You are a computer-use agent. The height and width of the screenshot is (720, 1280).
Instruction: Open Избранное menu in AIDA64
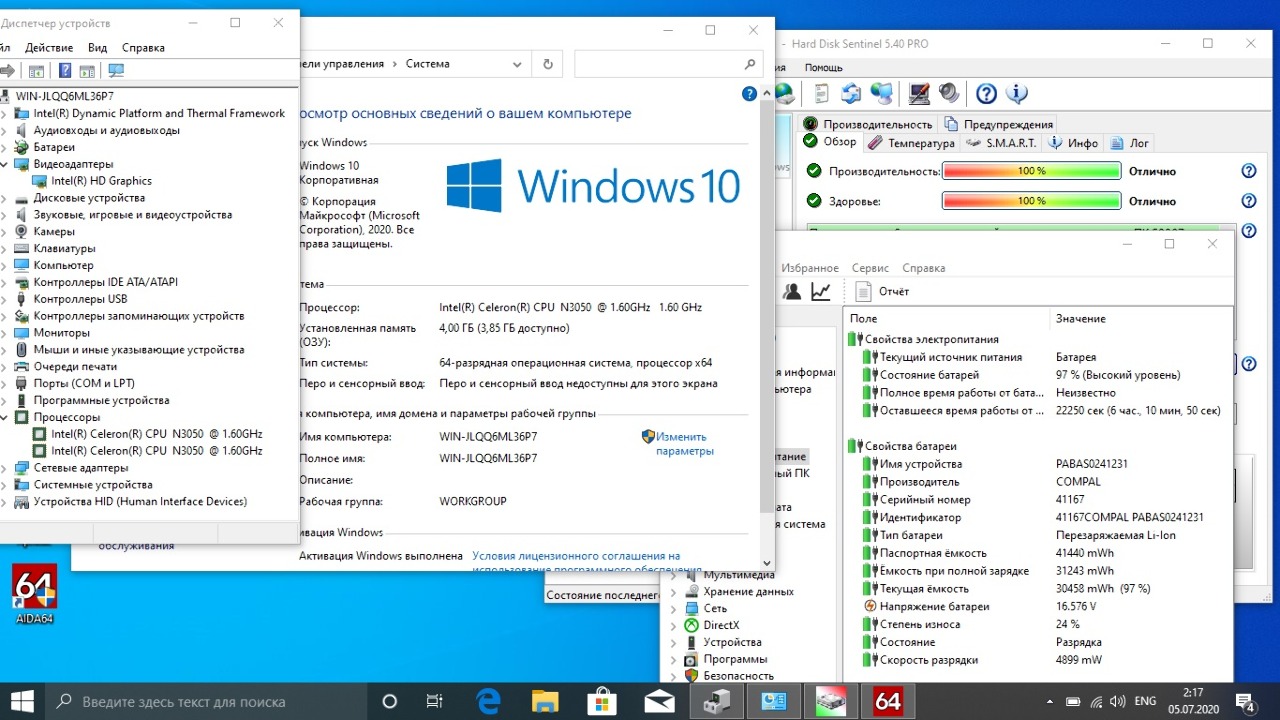click(x=810, y=268)
